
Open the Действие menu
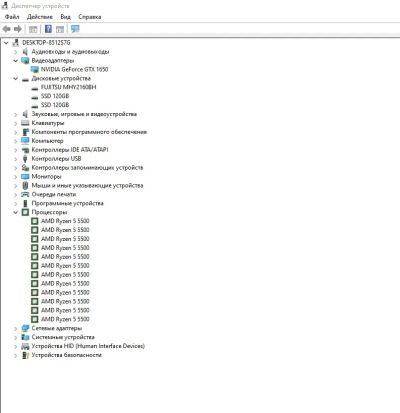coord(40,17)
